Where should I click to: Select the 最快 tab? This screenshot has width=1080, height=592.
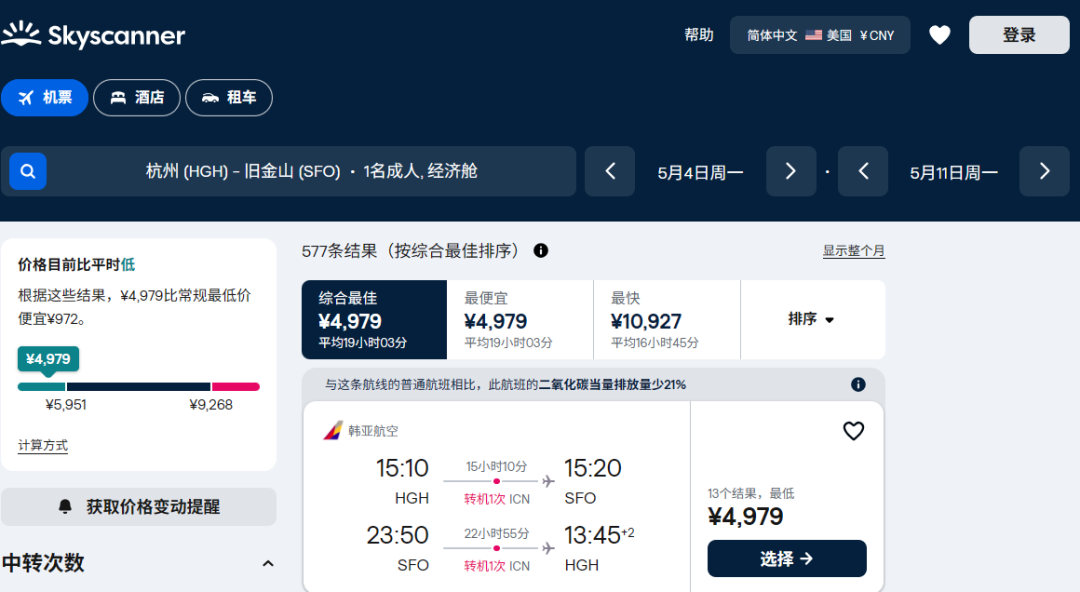tap(666, 319)
